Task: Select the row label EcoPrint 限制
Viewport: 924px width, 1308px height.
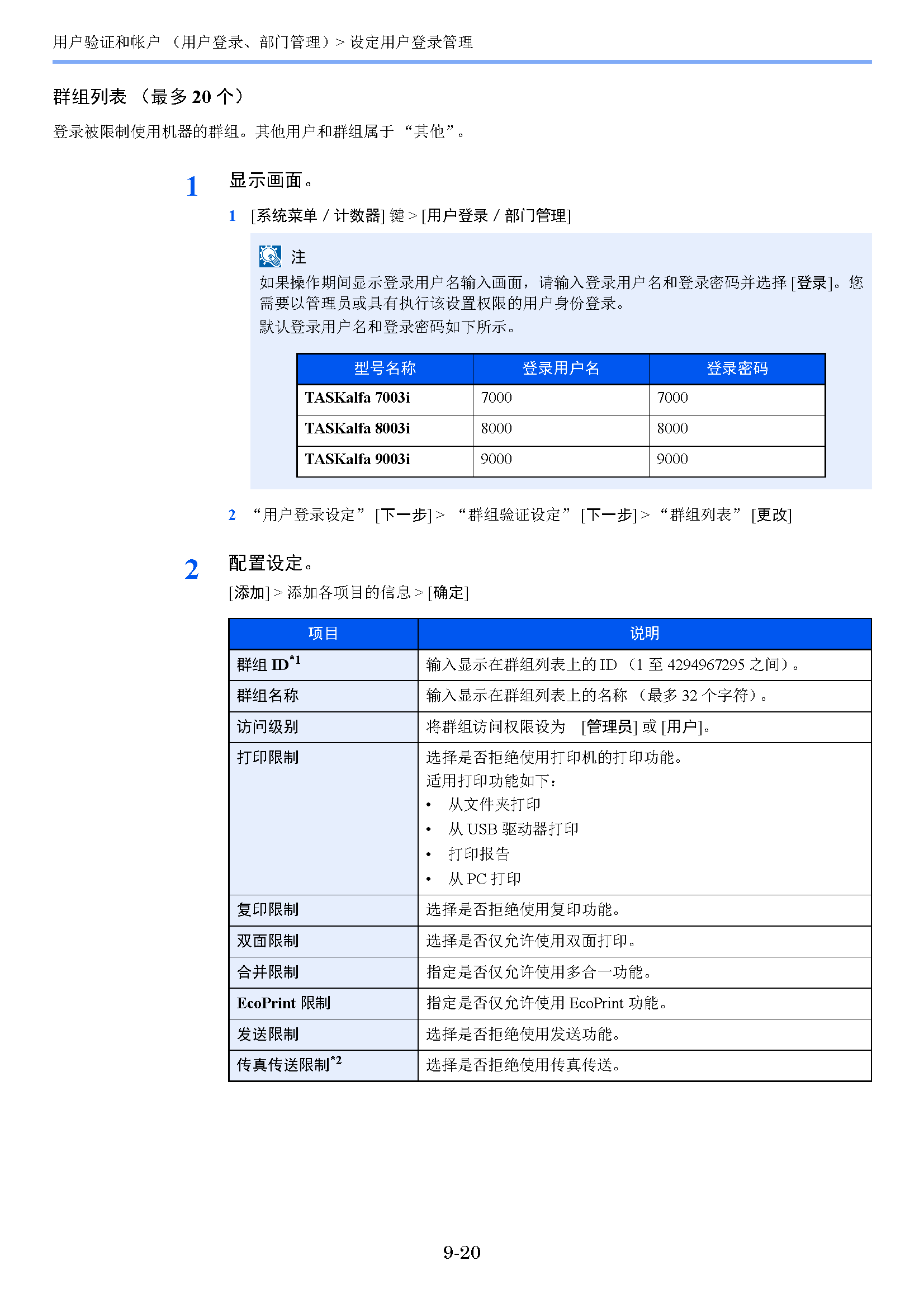Action: [283, 1003]
